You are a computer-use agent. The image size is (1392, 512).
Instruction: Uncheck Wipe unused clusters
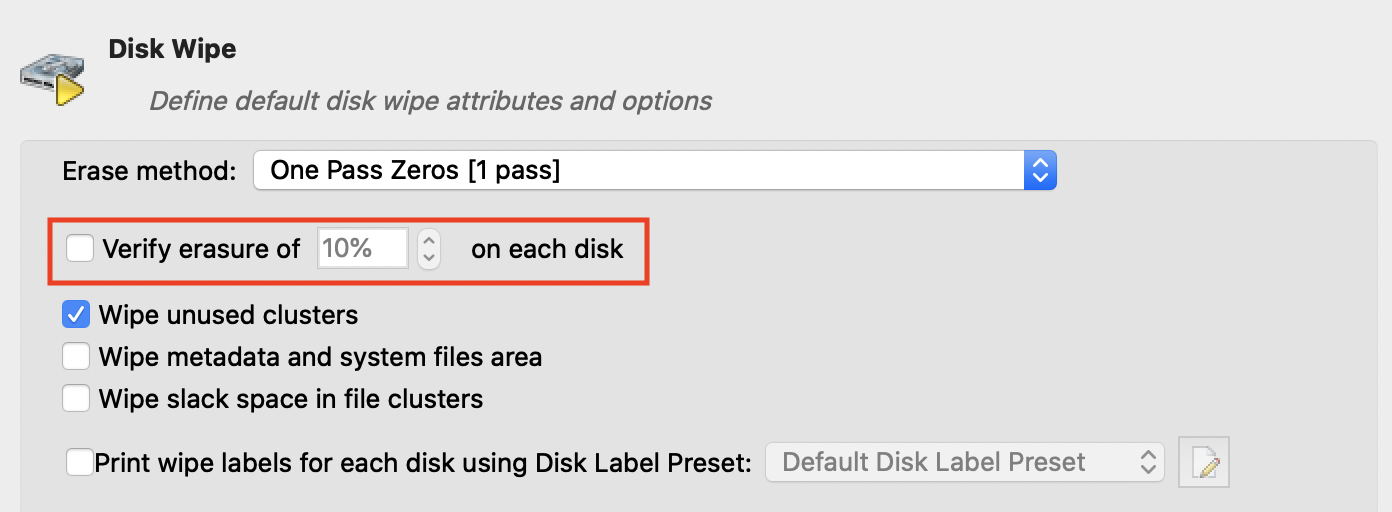pos(76,315)
